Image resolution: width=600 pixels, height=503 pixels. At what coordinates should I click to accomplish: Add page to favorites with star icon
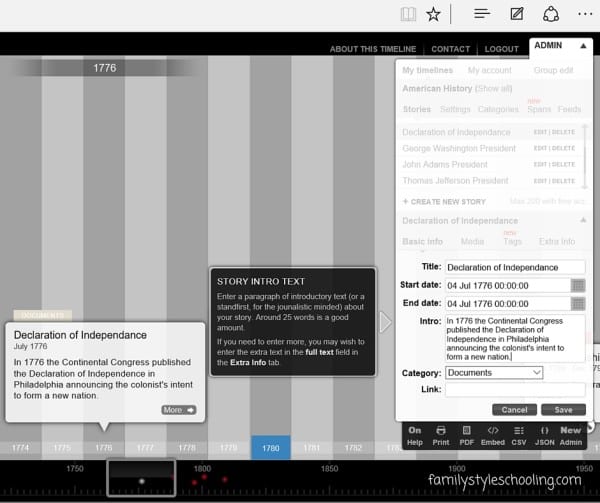pyautogui.click(x=433, y=14)
